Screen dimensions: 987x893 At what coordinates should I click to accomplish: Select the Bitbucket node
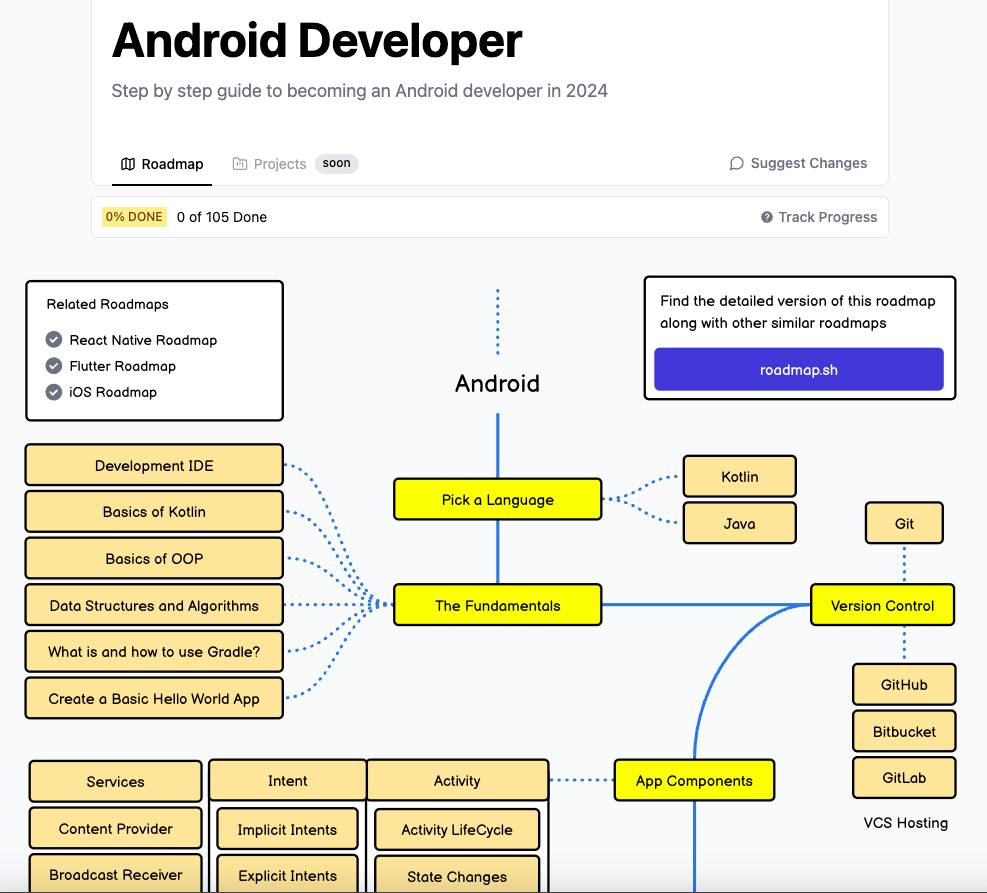(x=904, y=731)
